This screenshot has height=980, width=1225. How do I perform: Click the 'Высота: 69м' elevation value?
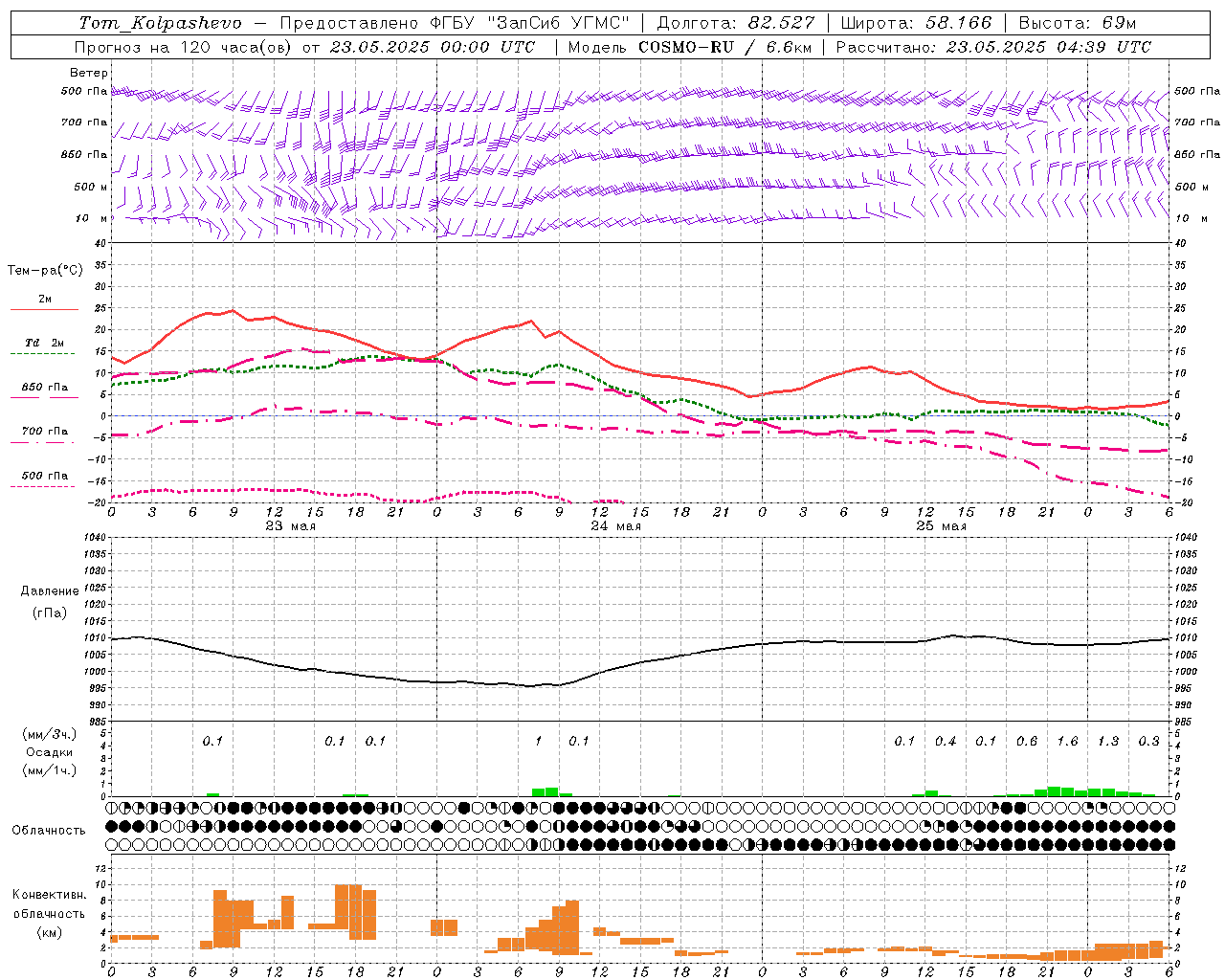click(x=1078, y=23)
